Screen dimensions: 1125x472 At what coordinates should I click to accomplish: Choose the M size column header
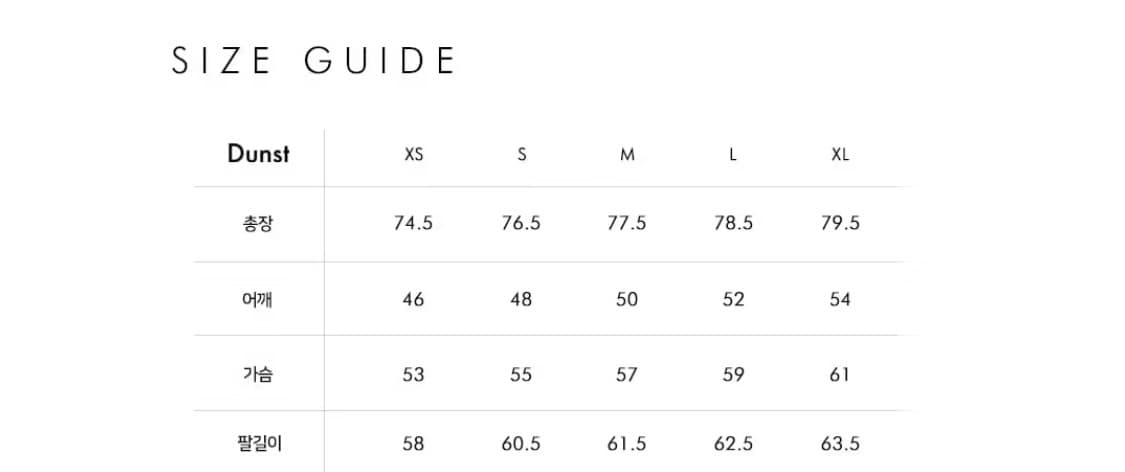point(627,156)
